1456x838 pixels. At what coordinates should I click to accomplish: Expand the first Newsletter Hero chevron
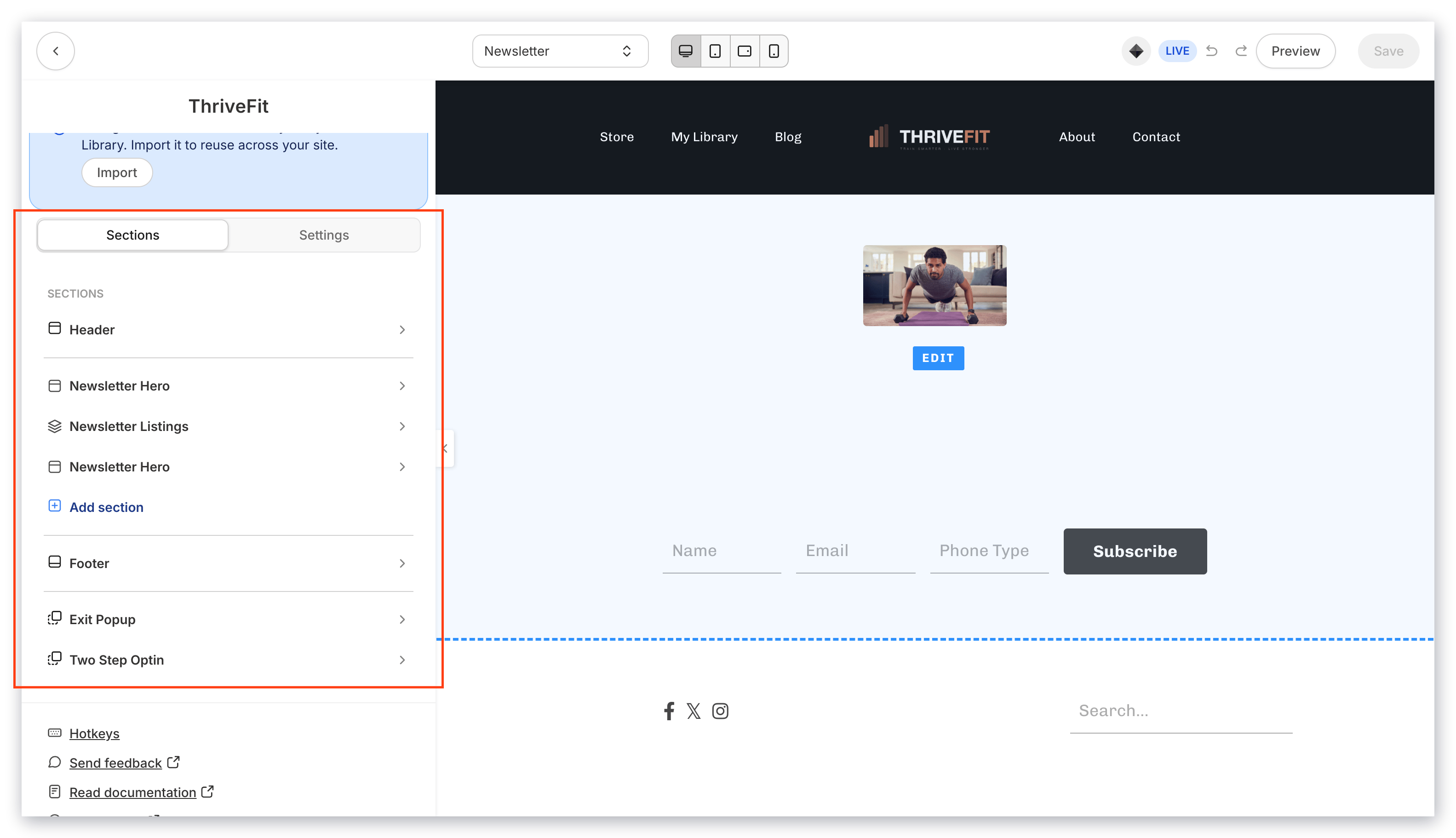[402, 385]
